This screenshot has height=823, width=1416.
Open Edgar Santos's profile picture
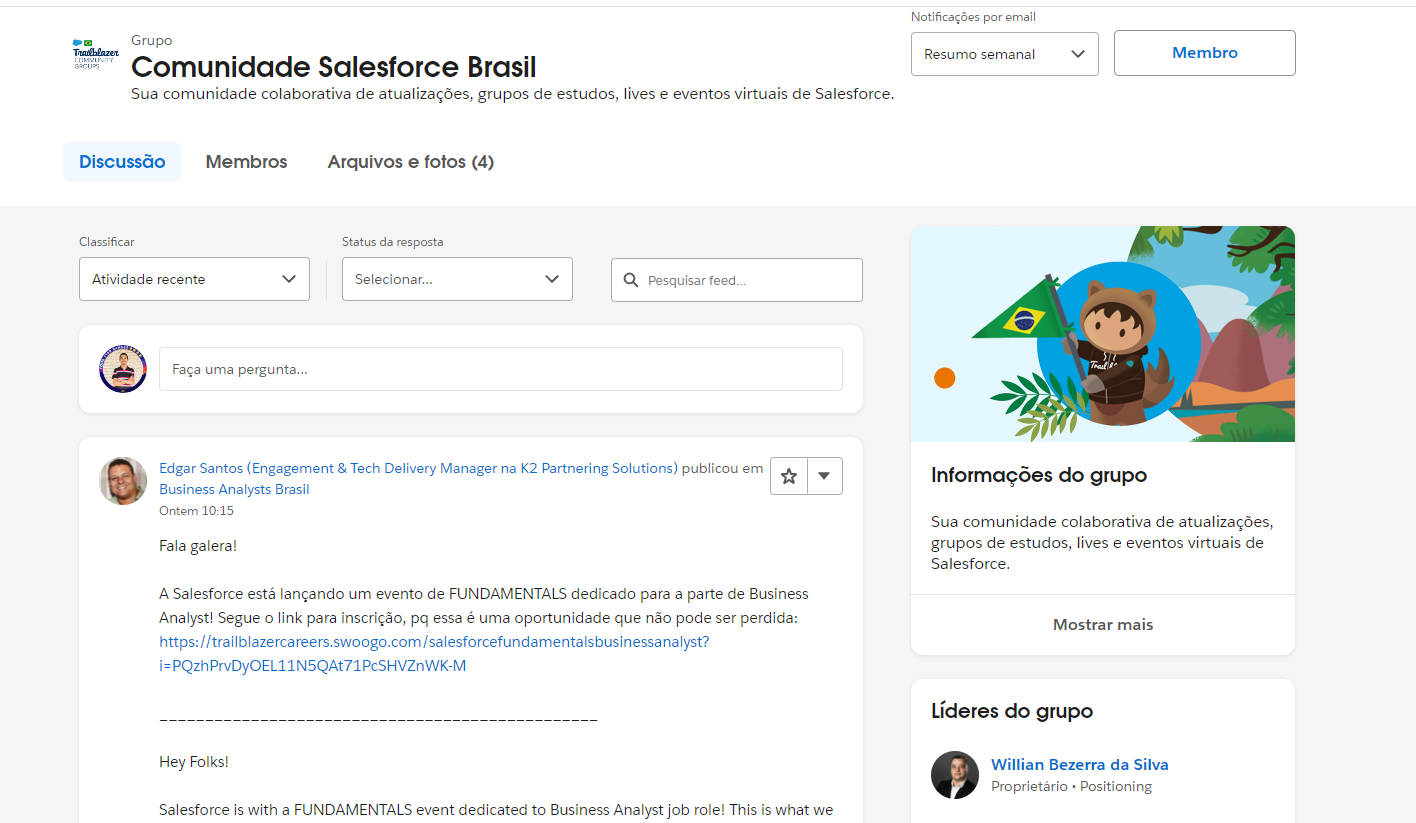point(122,480)
